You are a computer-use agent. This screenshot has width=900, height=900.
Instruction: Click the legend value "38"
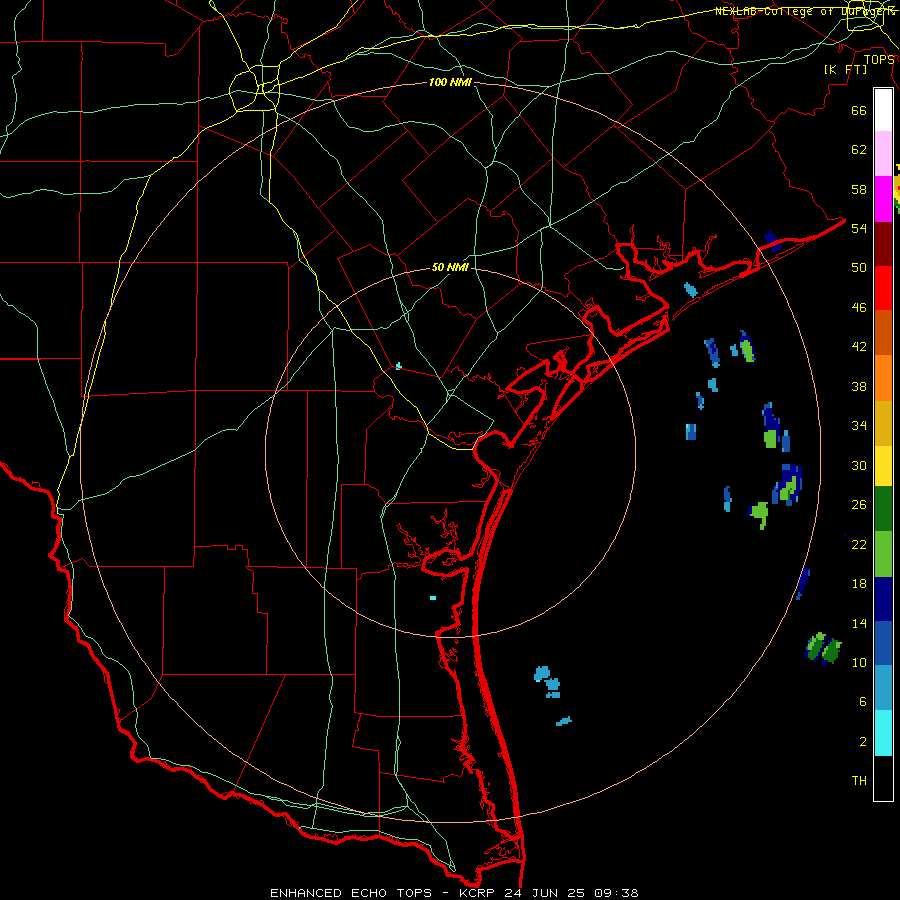coord(859,387)
